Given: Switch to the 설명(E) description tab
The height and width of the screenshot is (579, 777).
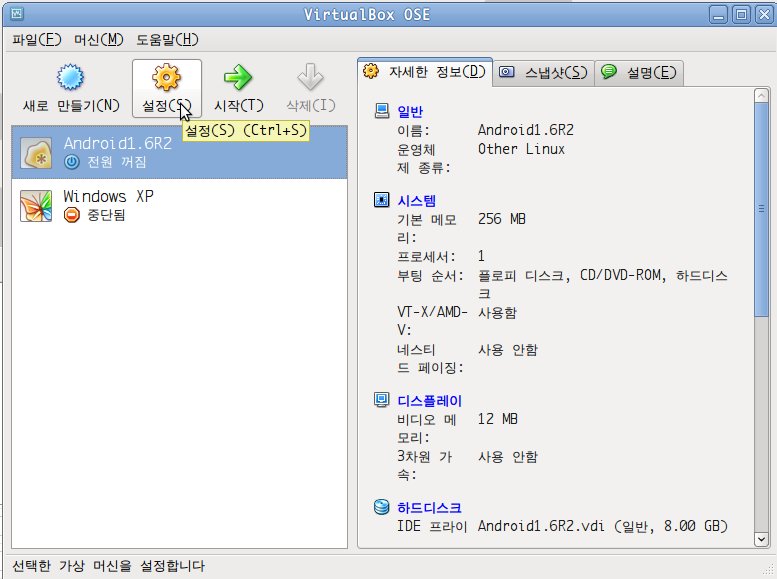Looking at the screenshot, I should [639, 73].
